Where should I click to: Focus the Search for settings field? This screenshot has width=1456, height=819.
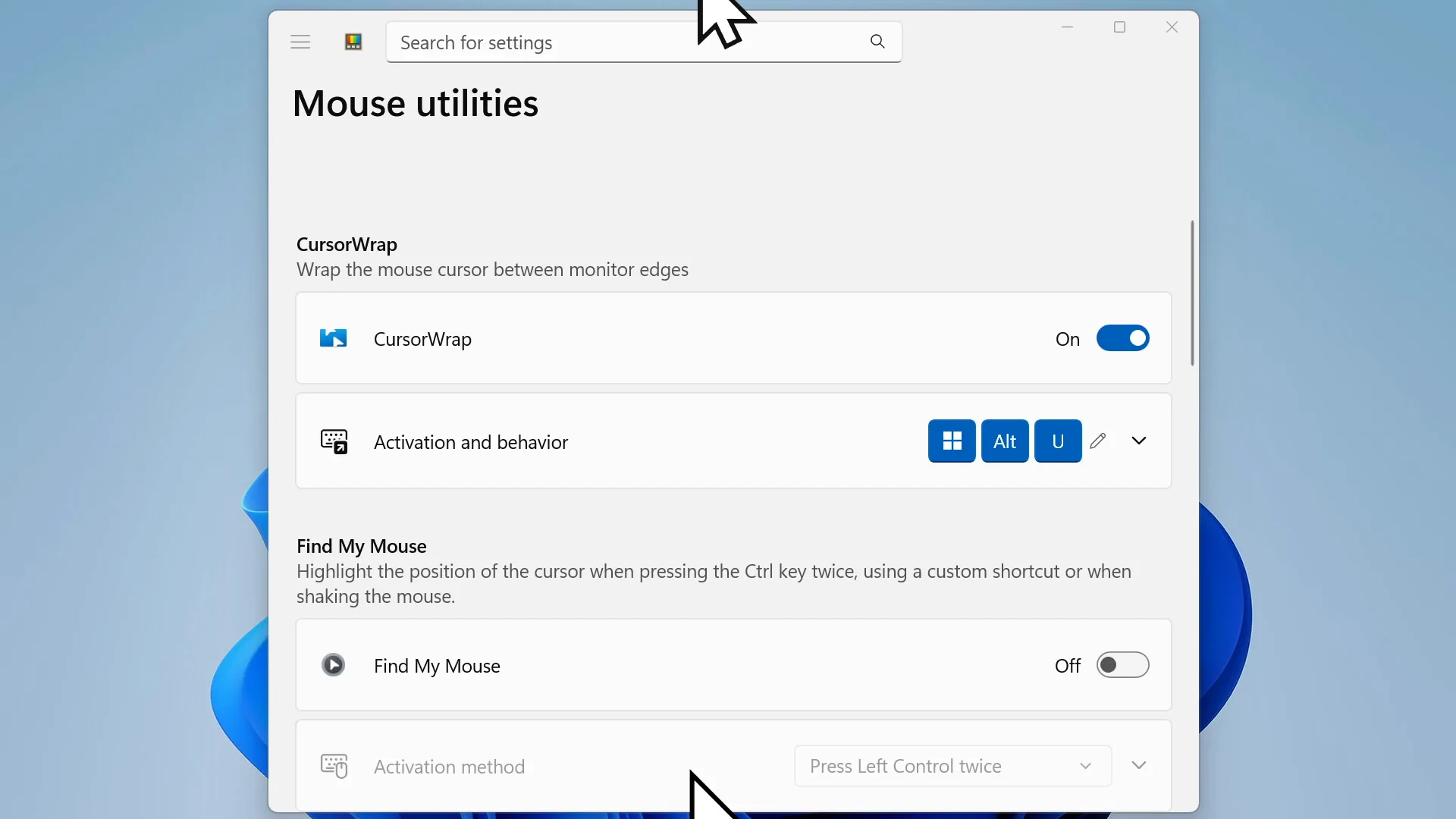click(644, 42)
